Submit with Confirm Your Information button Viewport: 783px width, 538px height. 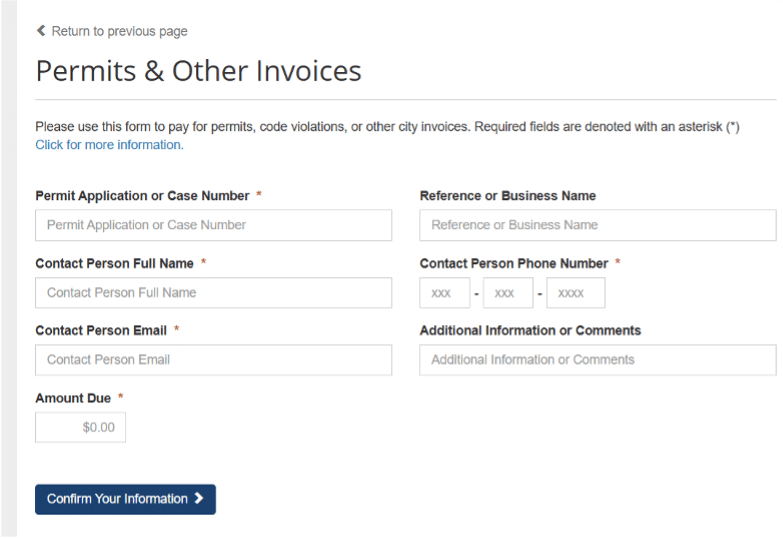pyautogui.click(x=125, y=499)
